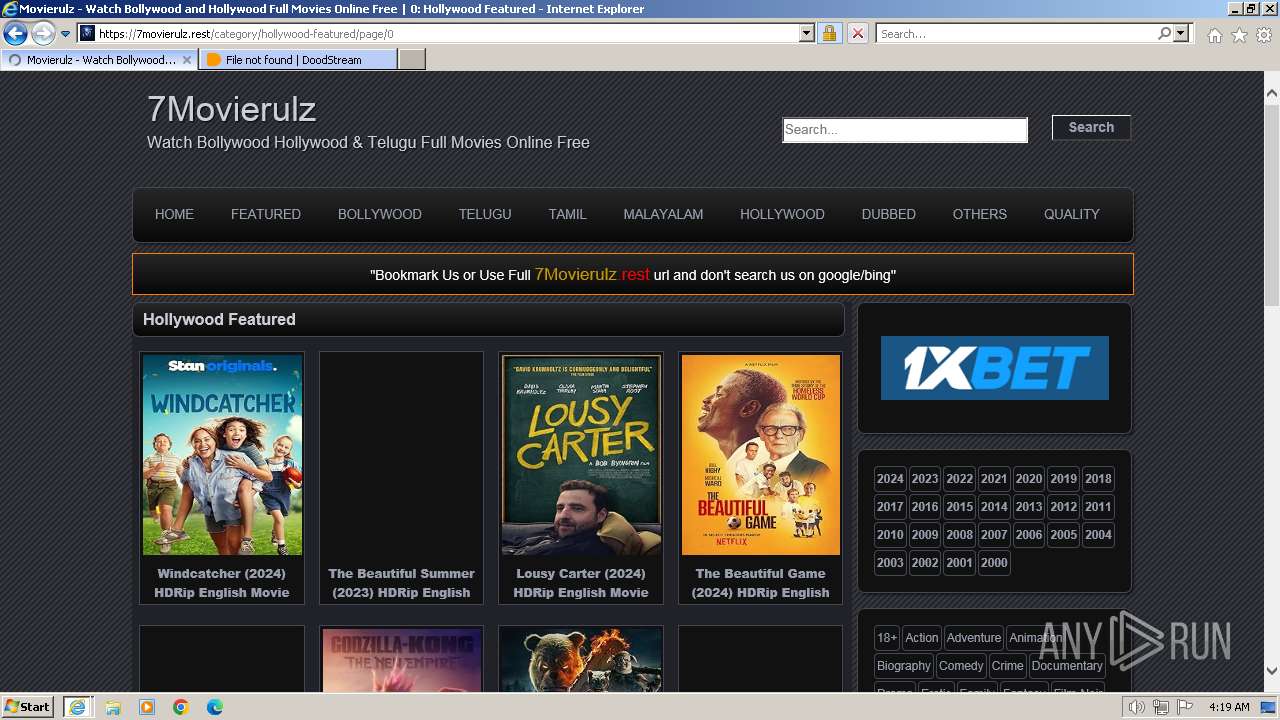The width and height of the screenshot is (1280, 720).
Task: Click the browser Back arrow button
Action: coord(15,34)
